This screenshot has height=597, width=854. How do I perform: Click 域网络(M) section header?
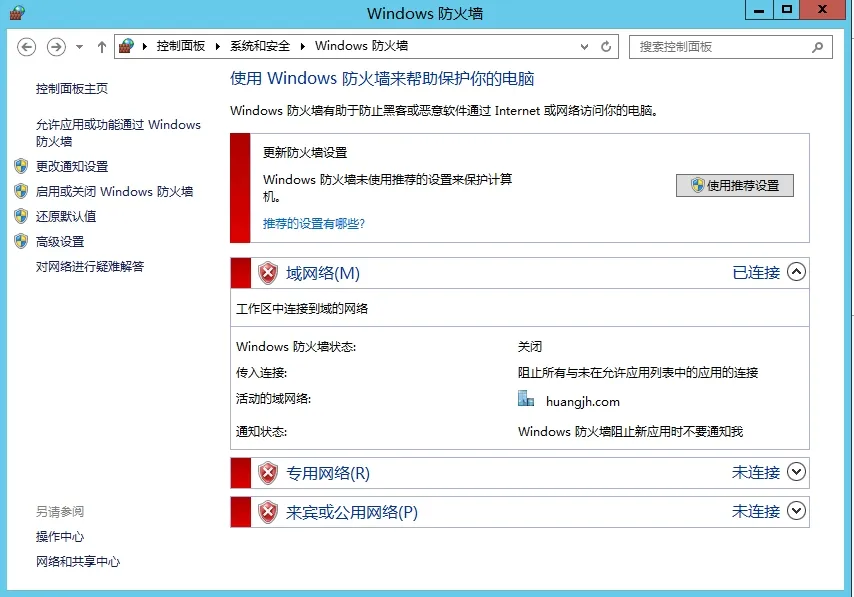[323, 273]
